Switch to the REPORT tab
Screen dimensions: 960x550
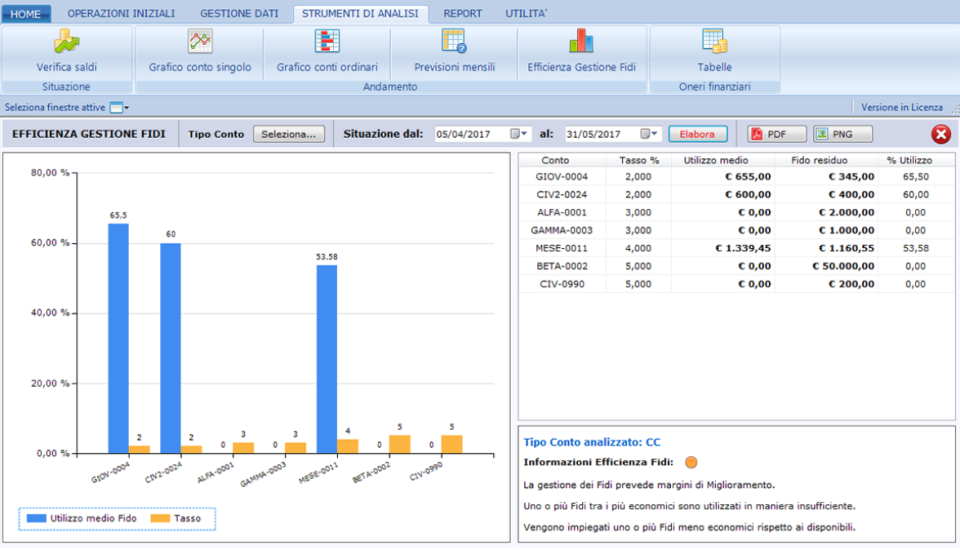[x=462, y=14]
